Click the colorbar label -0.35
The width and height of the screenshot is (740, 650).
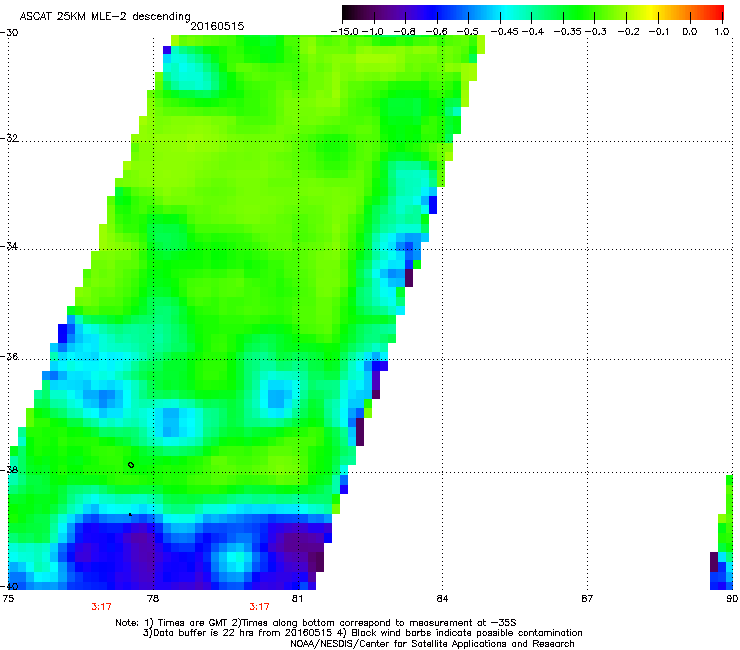(568, 32)
